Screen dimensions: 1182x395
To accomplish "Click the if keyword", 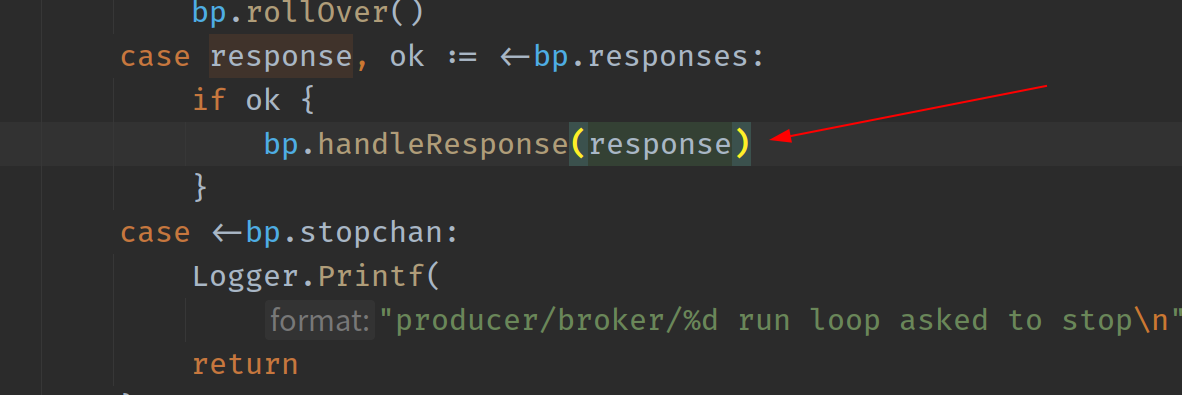I will [210, 100].
